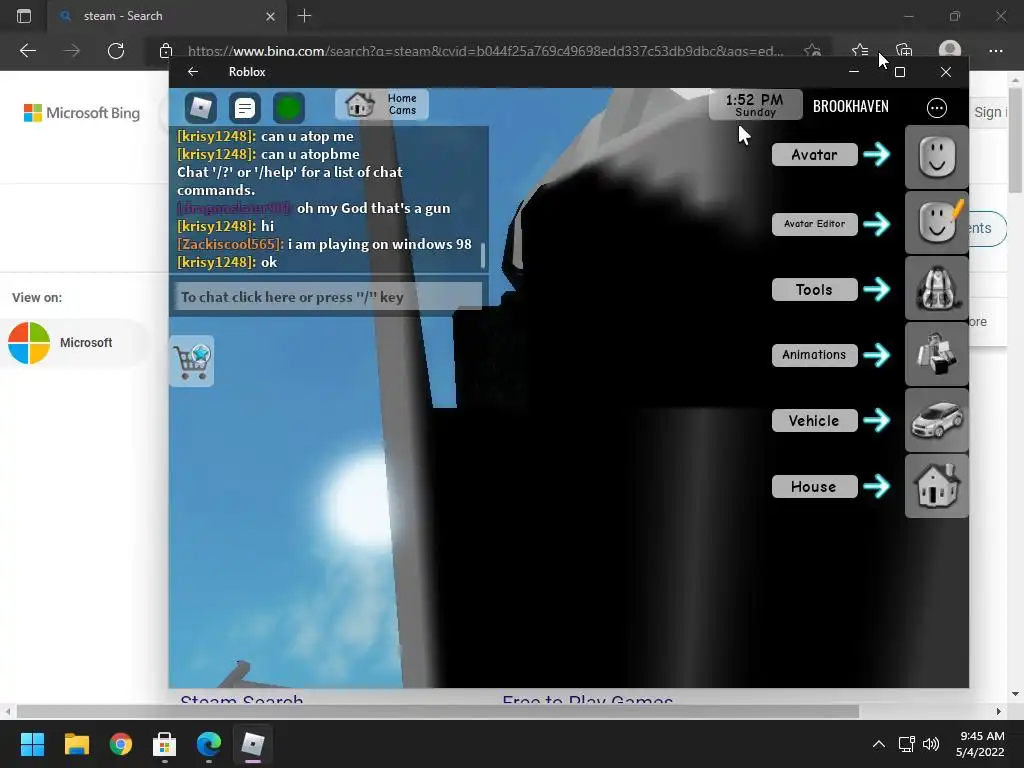The image size is (1024, 768).
Task: Open the Animations character icon
Action: coord(936,354)
